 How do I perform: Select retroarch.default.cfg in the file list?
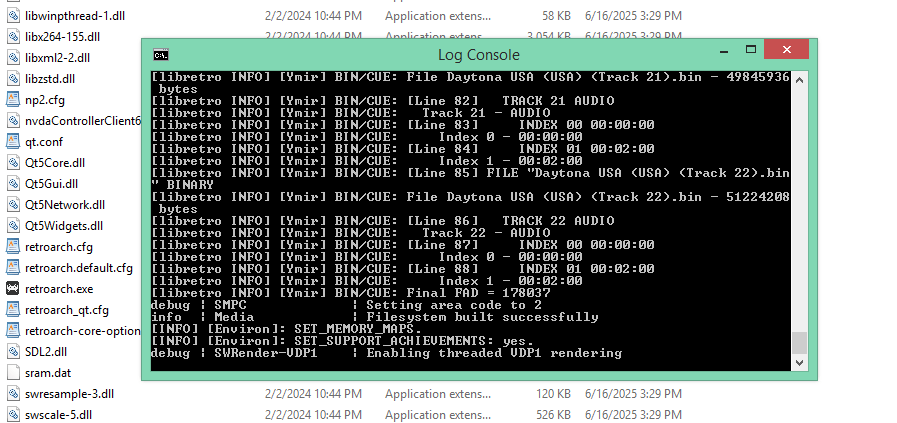78,268
